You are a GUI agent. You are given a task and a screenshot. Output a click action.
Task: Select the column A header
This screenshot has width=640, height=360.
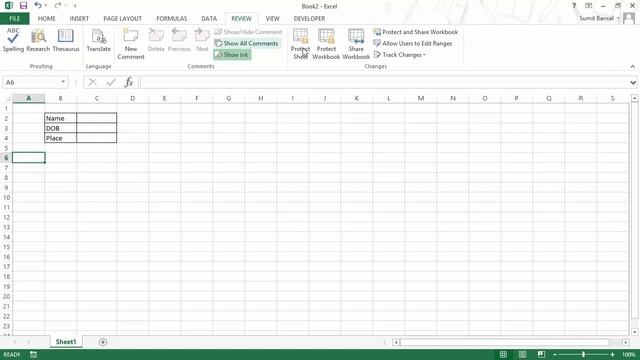tap(29, 98)
